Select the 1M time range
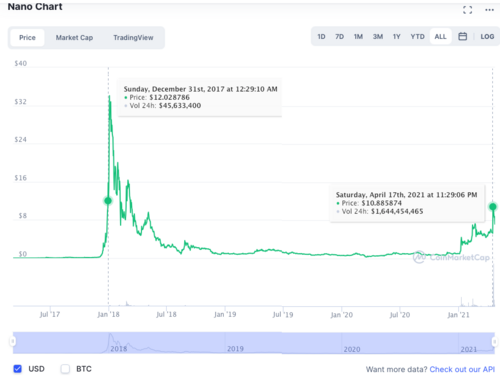 point(358,37)
